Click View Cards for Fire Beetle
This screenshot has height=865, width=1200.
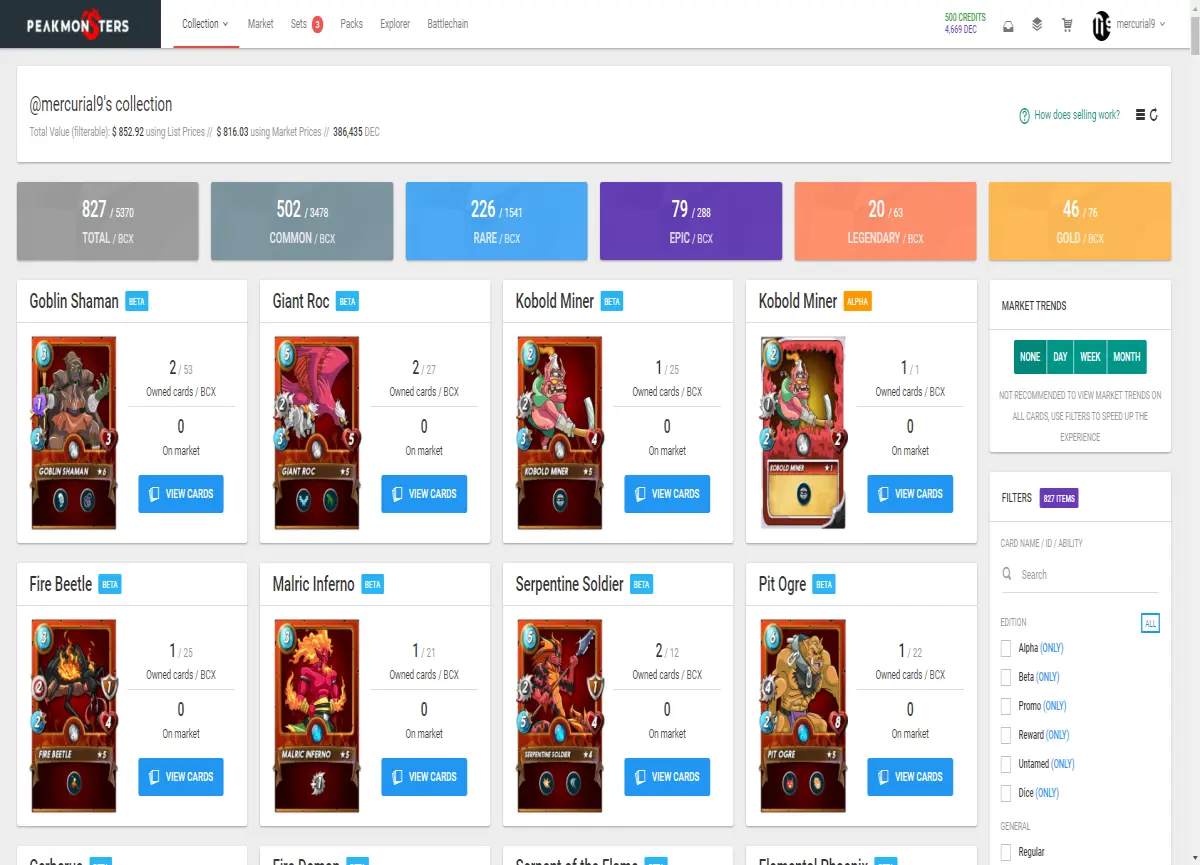tap(181, 777)
